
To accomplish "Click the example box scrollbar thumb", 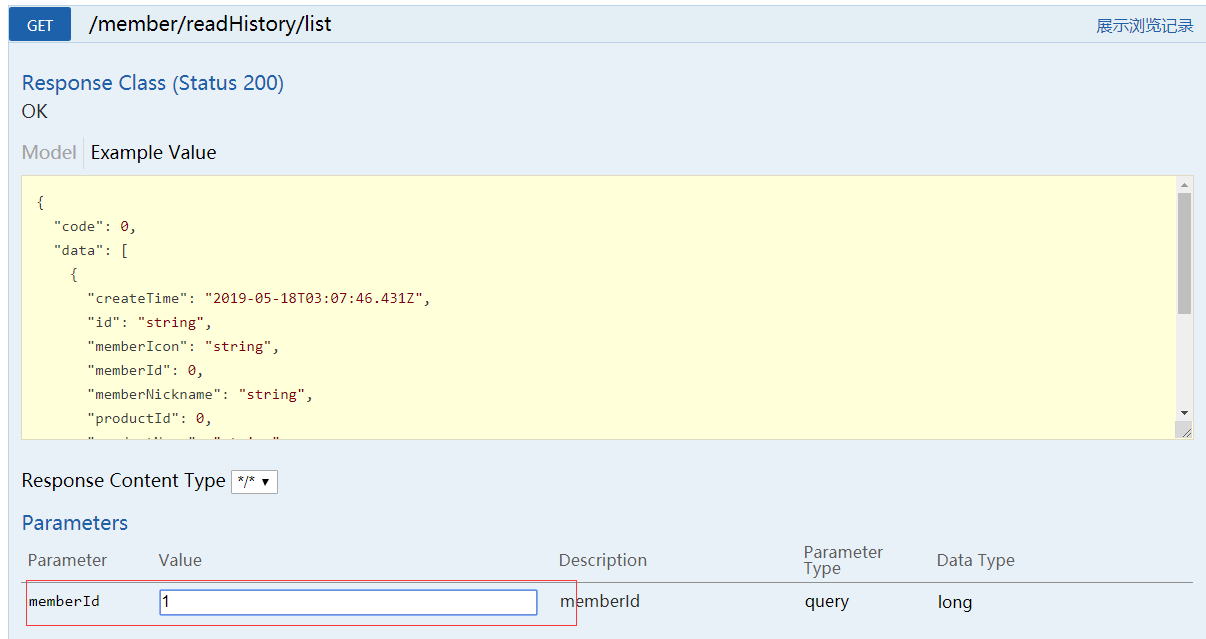I will [1184, 253].
